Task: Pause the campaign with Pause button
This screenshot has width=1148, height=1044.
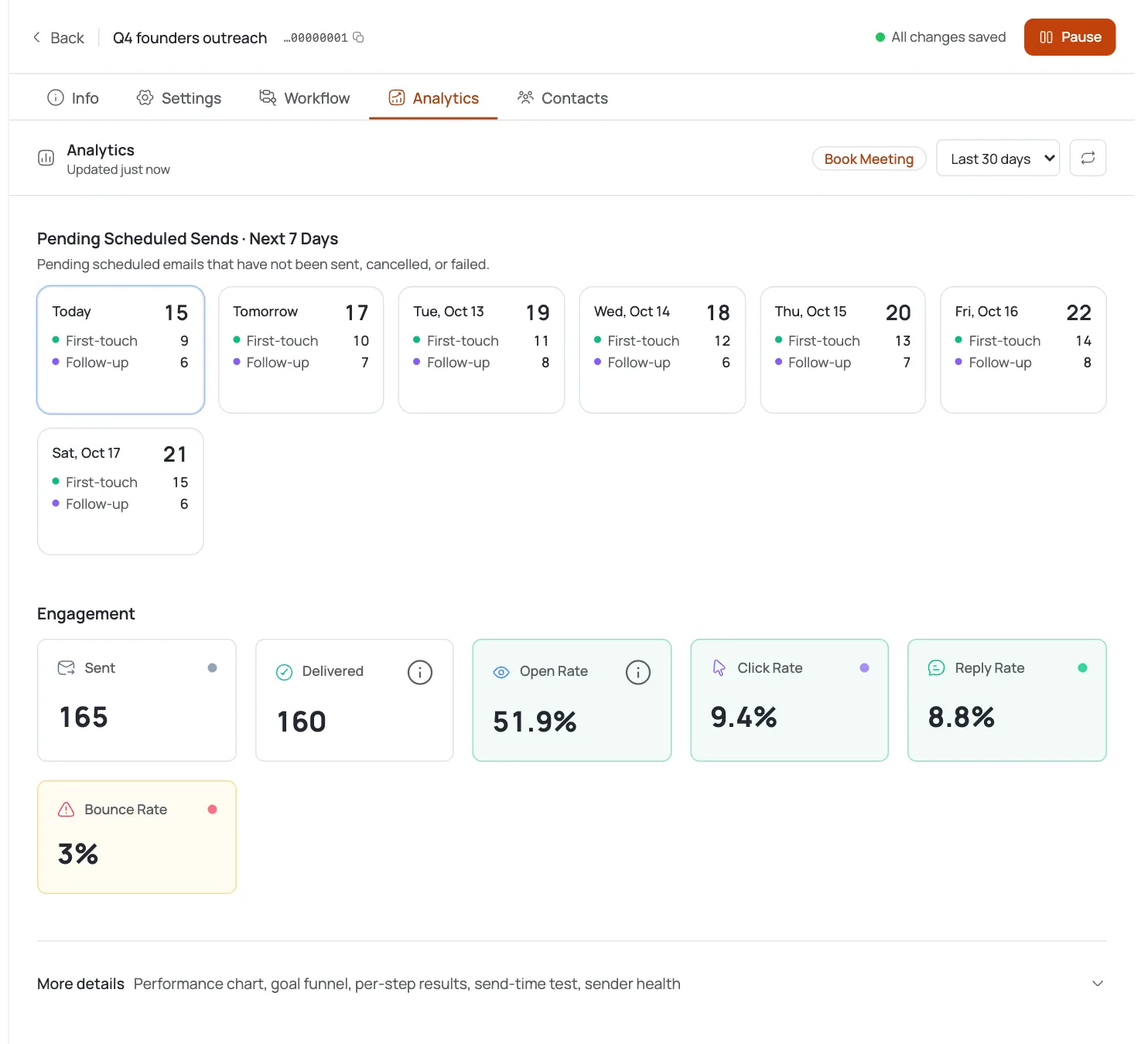Action: pyautogui.click(x=1070, y=37)
